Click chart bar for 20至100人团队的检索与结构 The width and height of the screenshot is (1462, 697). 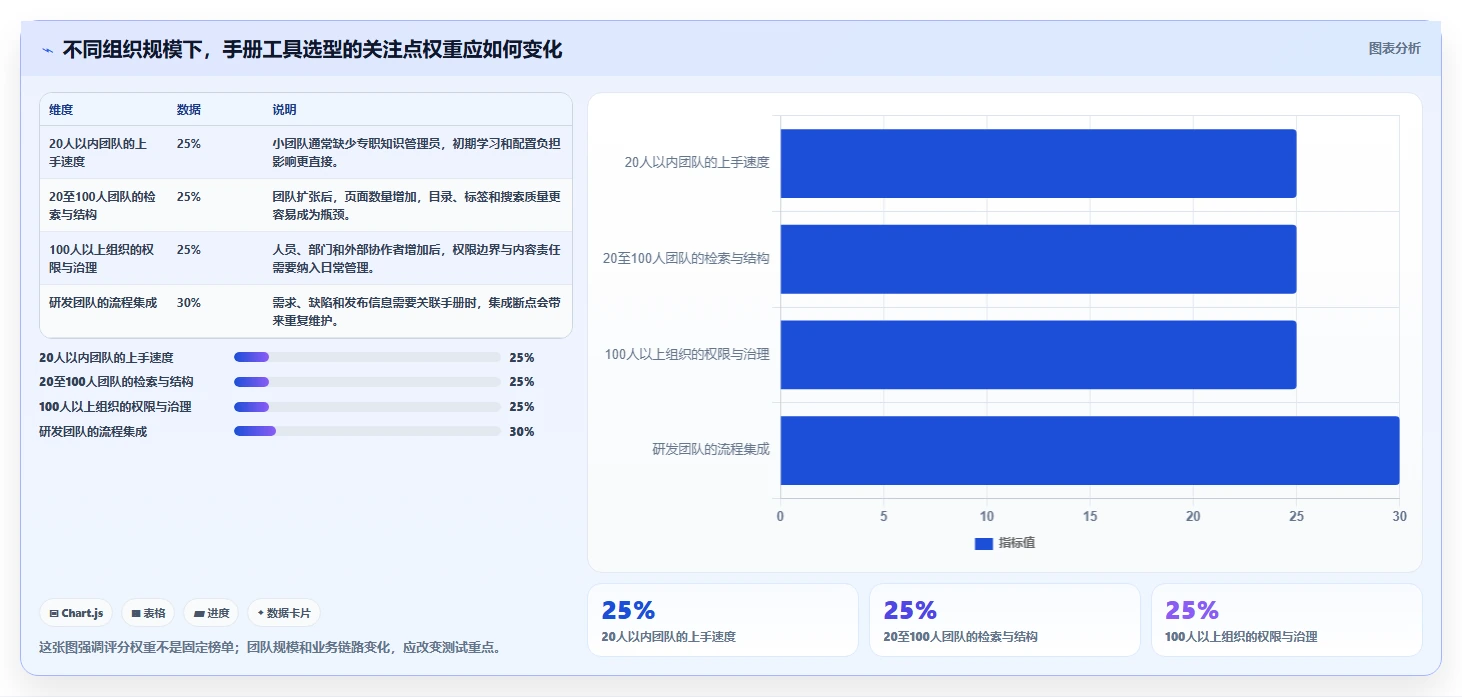[x=1038, y=259]
